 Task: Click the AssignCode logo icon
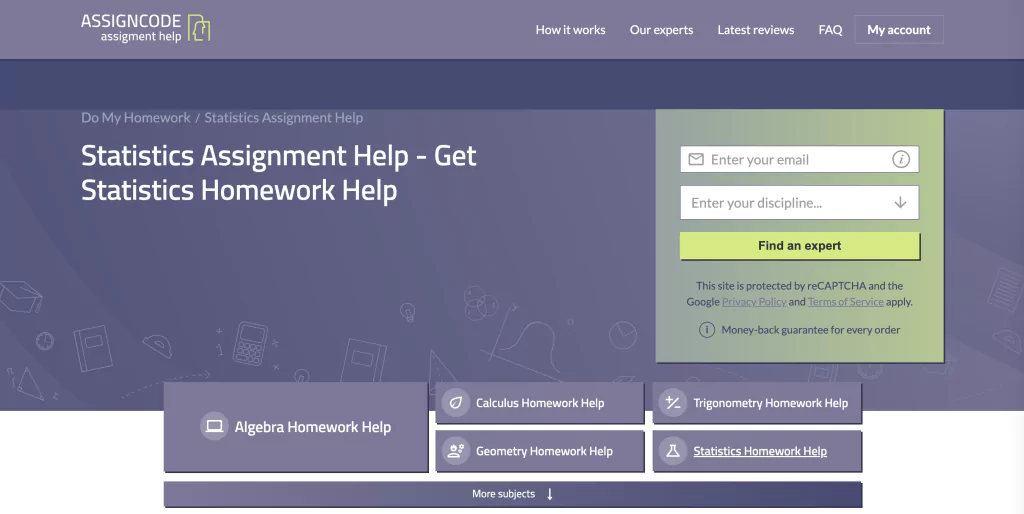tap(199, 28)
